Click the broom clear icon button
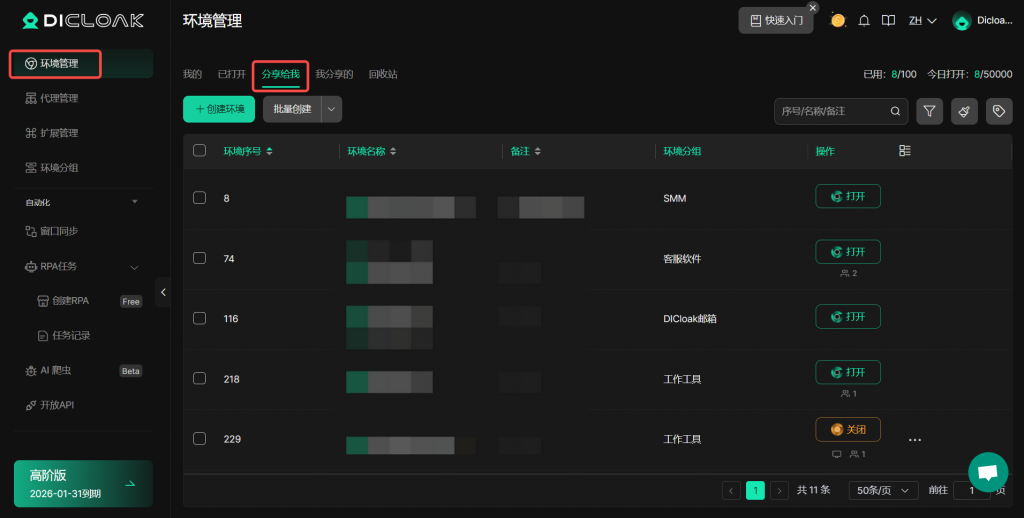 [x=964, y=111]
